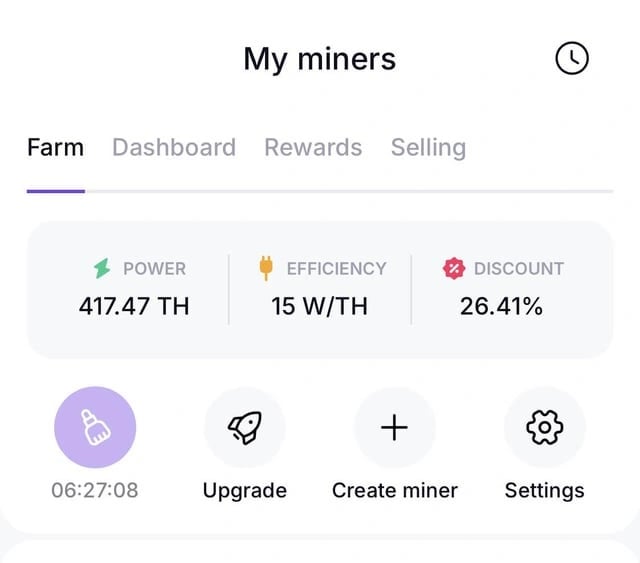
Task: Open the history clock icon
Action: pos(572,59)
